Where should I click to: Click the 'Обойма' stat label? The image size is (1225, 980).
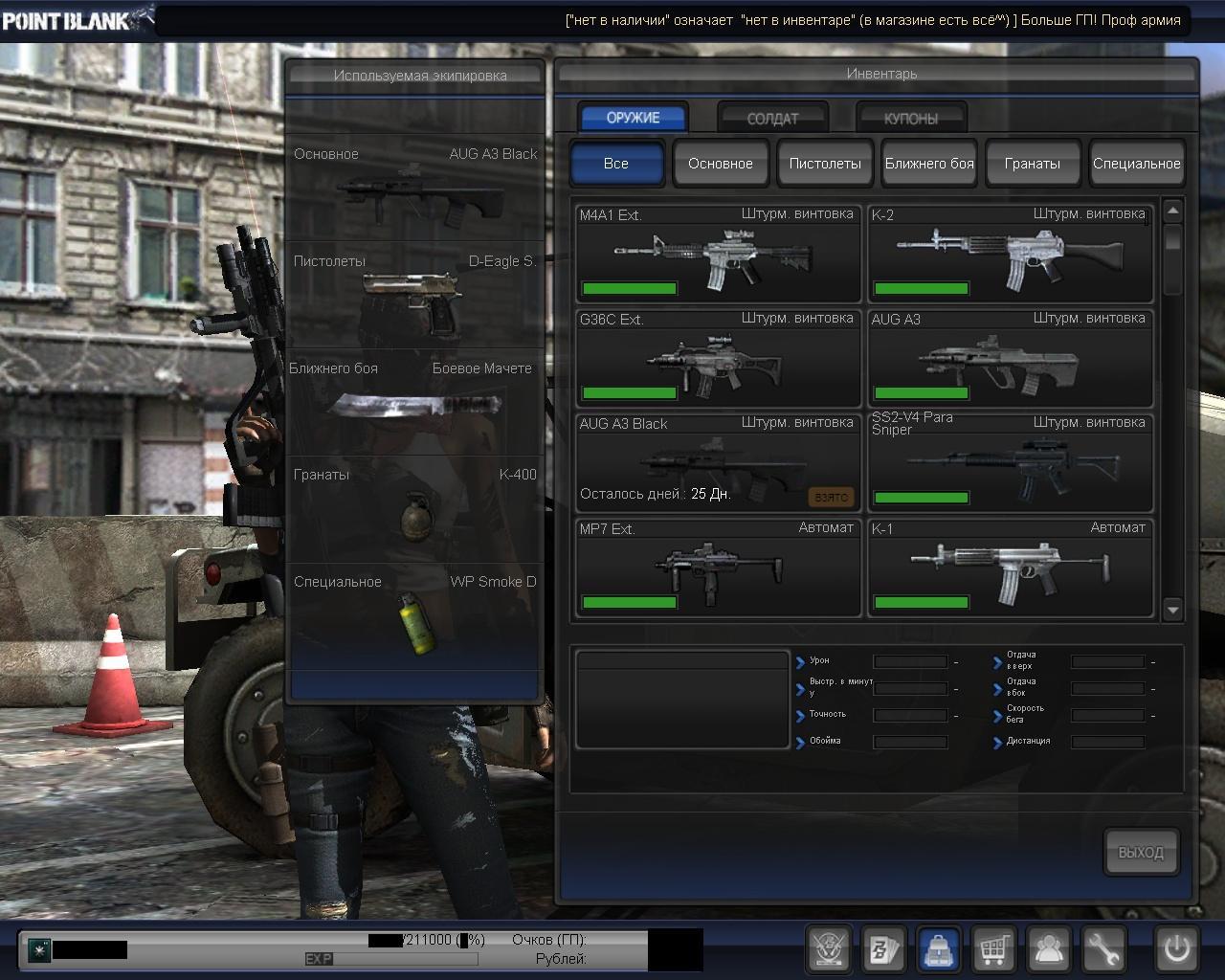coord(825,741)
